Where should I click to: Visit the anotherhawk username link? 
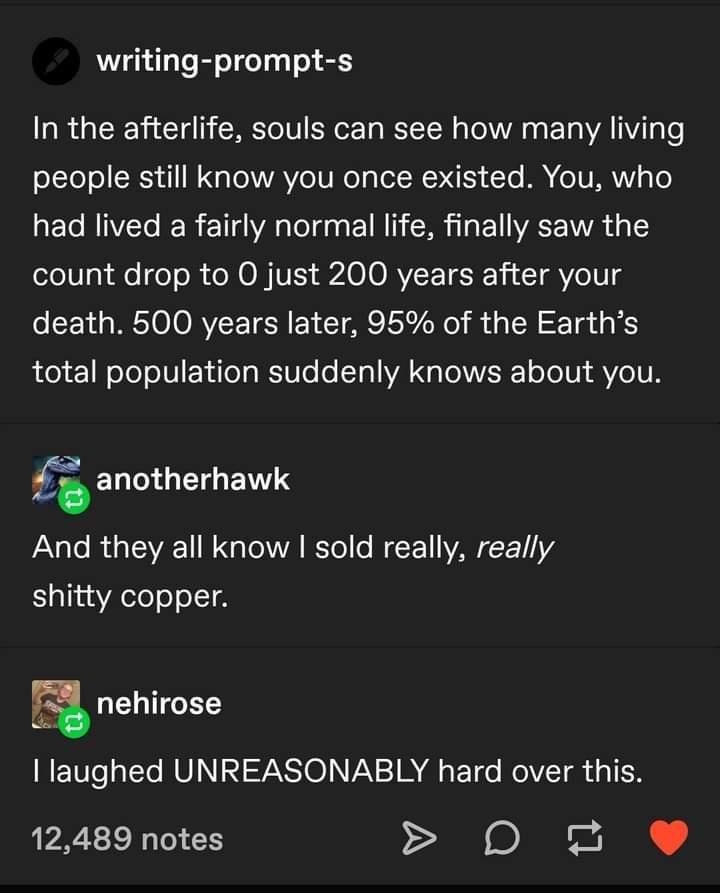pyautogui.click(x=192, y=479)
